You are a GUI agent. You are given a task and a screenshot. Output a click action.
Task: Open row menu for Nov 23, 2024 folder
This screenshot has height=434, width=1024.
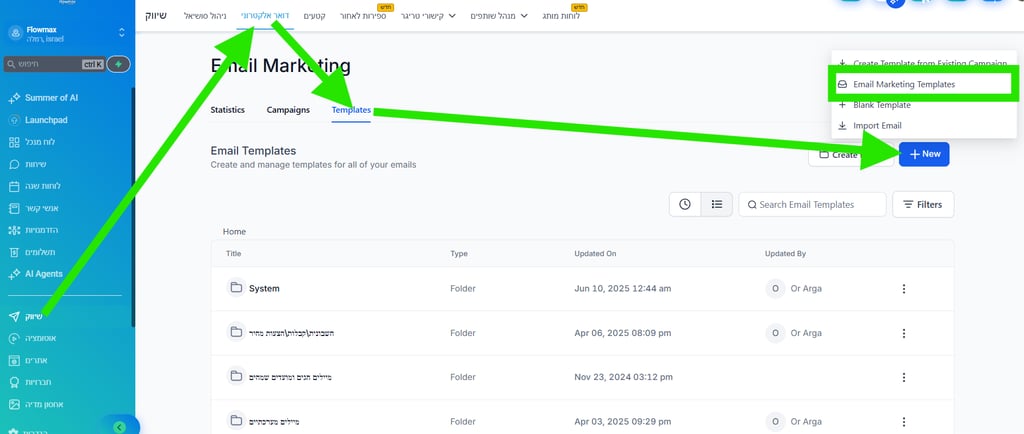pos(904,377)
